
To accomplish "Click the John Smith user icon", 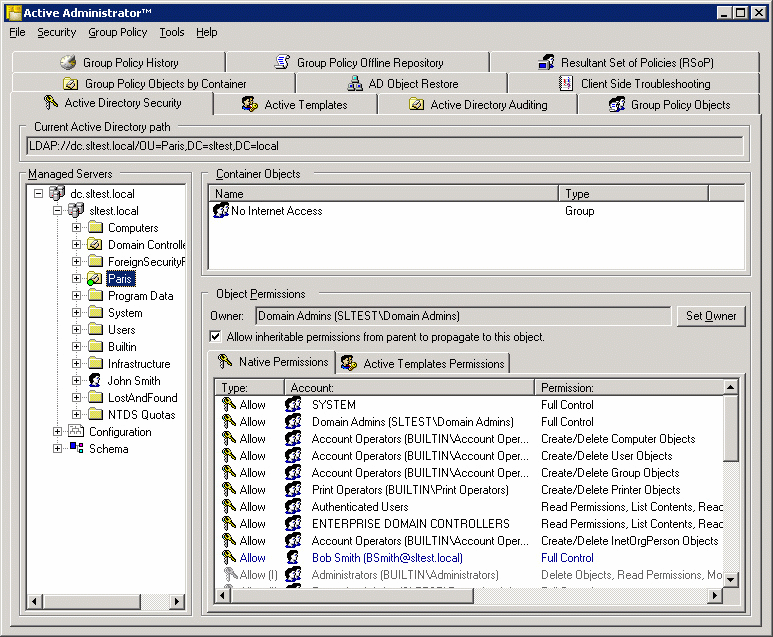I will [95, 381].
